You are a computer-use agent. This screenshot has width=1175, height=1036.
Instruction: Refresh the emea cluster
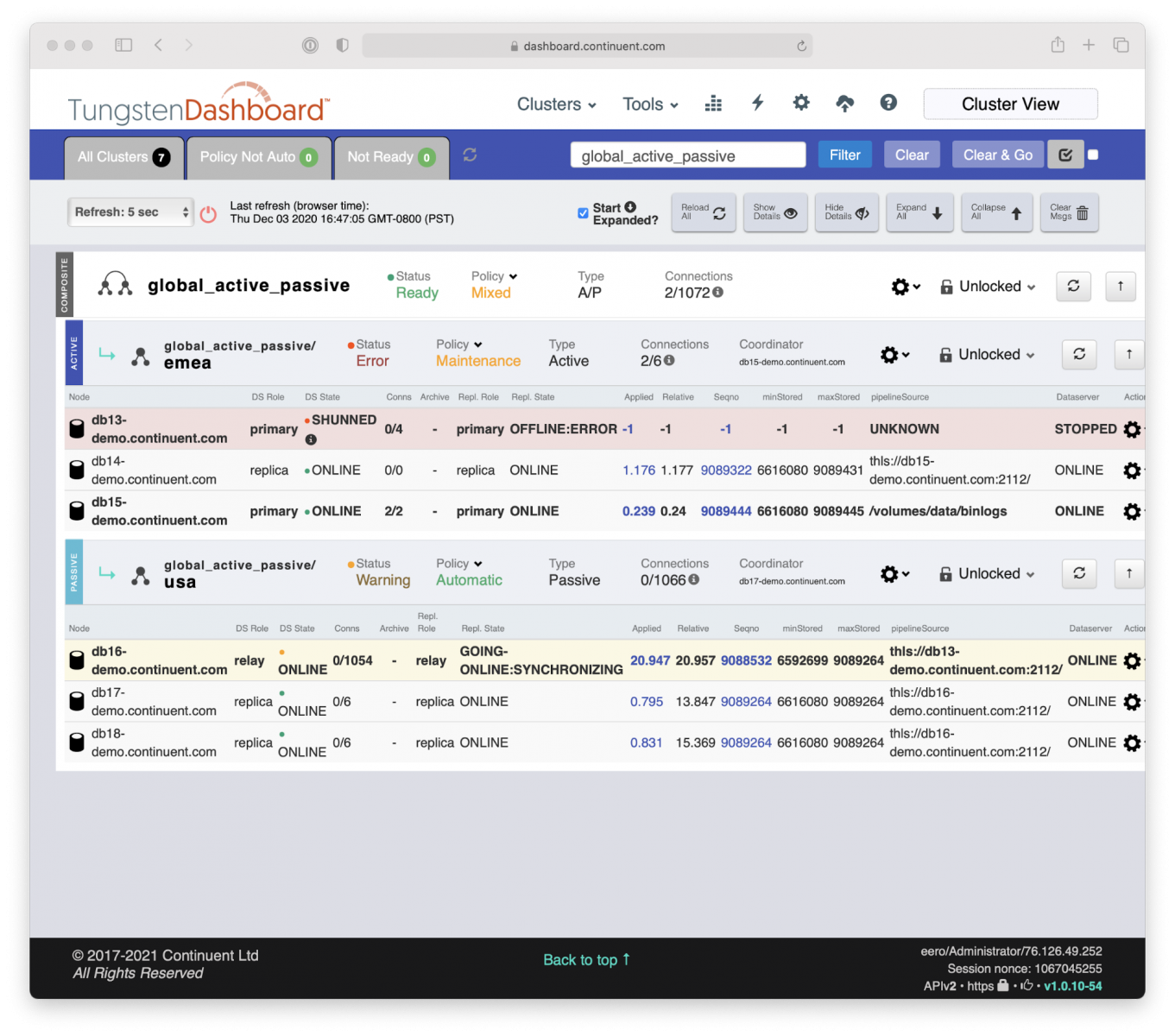click(x=1079, y=354)
